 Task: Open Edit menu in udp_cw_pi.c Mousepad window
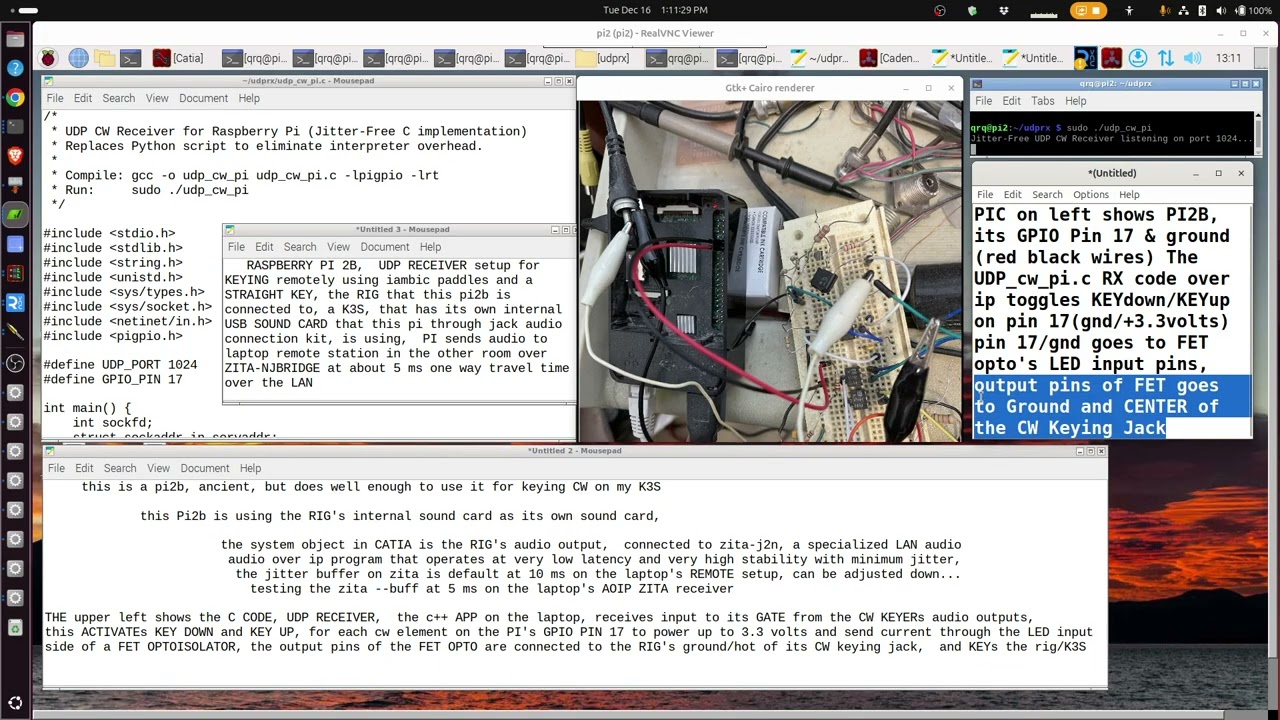click(82, 98)
